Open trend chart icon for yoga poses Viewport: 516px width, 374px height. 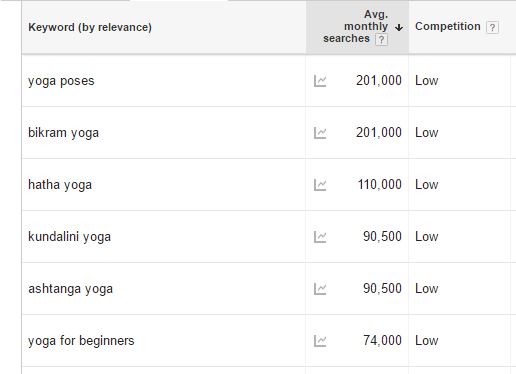[320, 81]
